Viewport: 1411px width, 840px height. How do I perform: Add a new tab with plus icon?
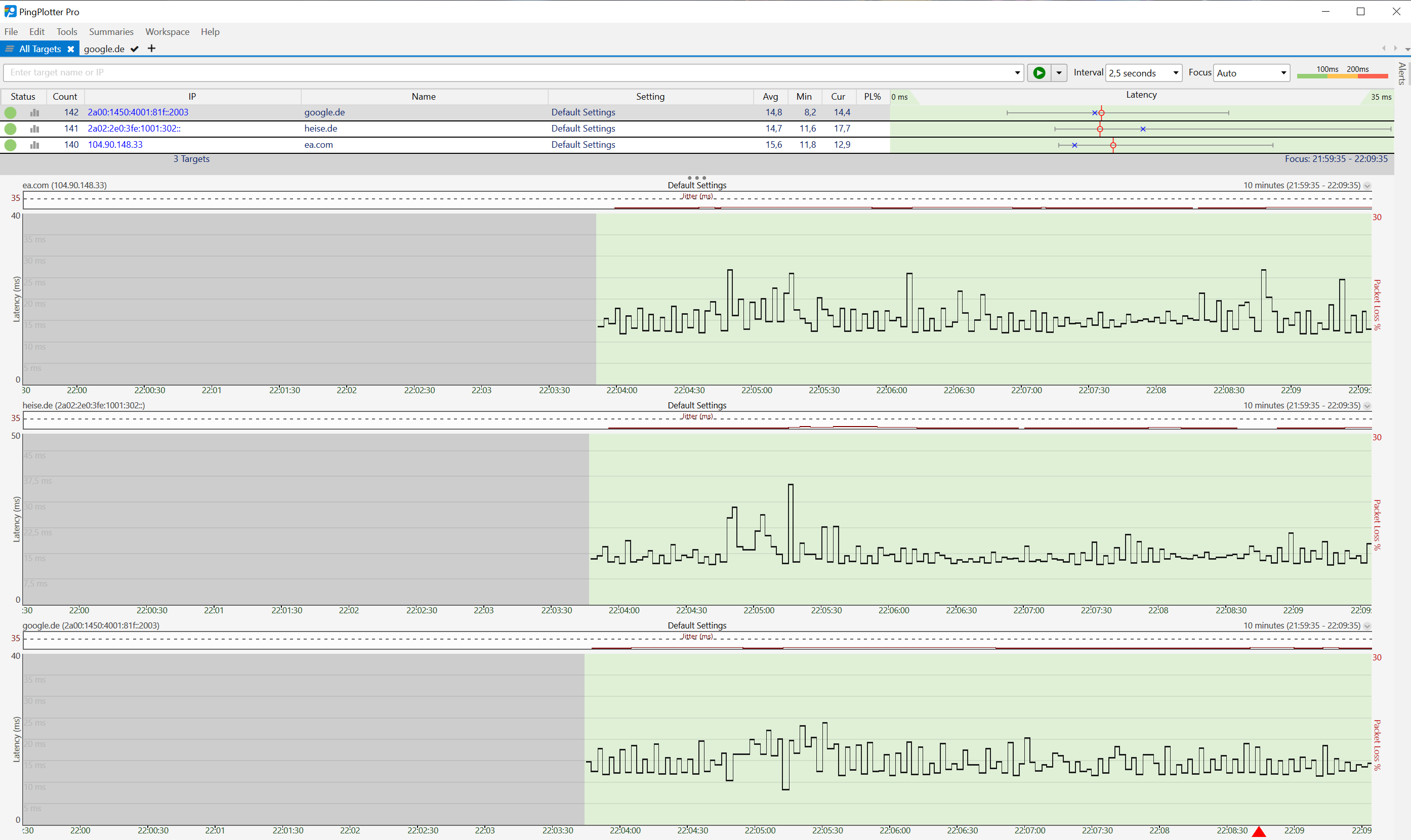[151, 49]
